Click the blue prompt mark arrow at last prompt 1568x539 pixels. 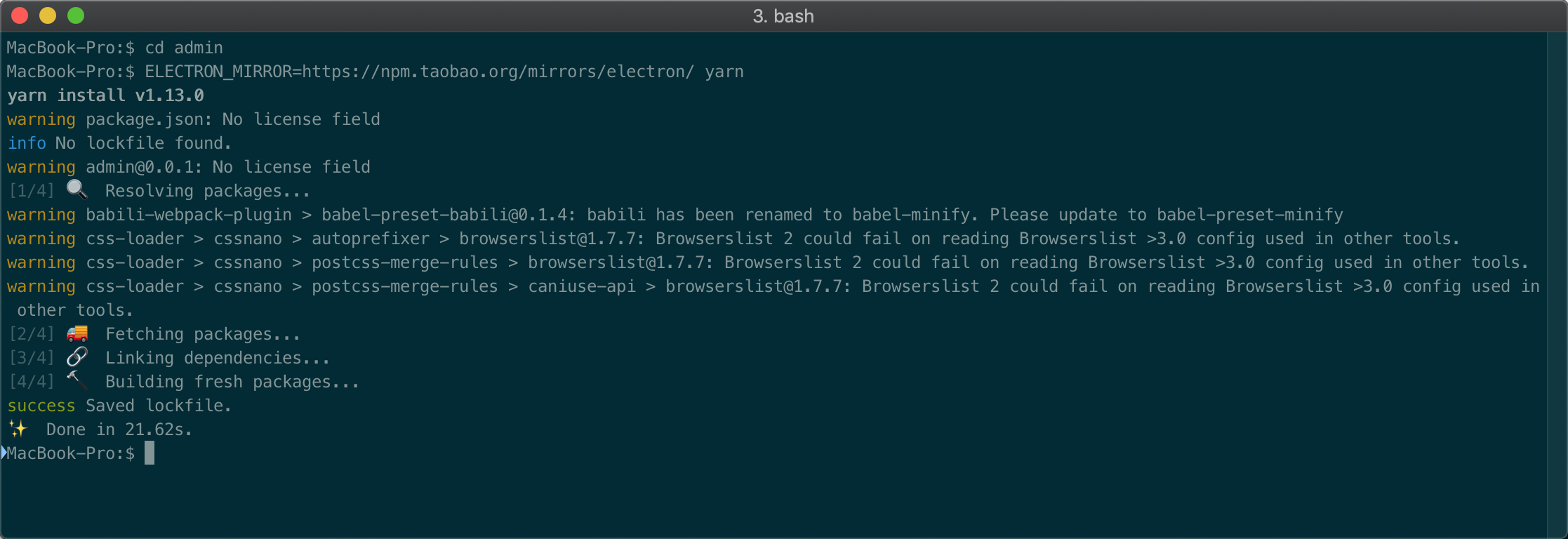click(x=4, y=453)
